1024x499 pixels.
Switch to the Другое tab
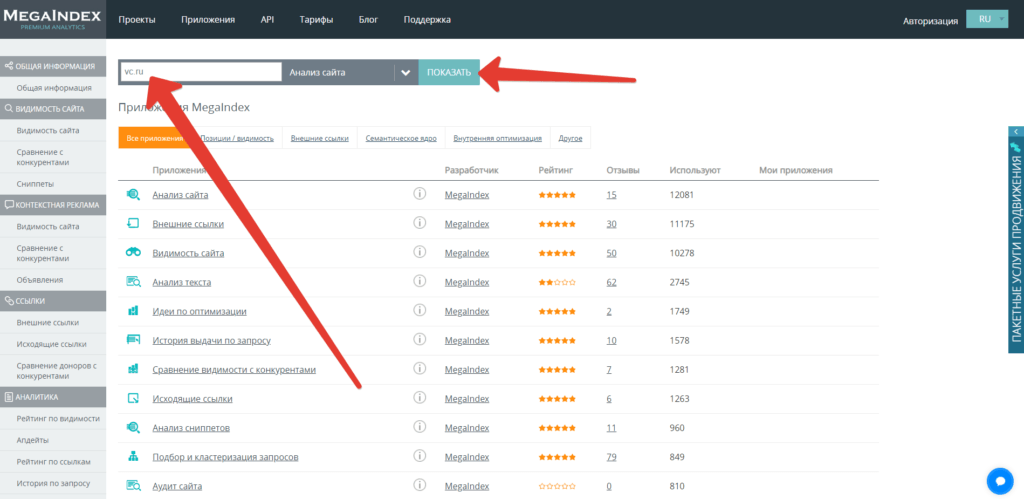tap(571, 138)
